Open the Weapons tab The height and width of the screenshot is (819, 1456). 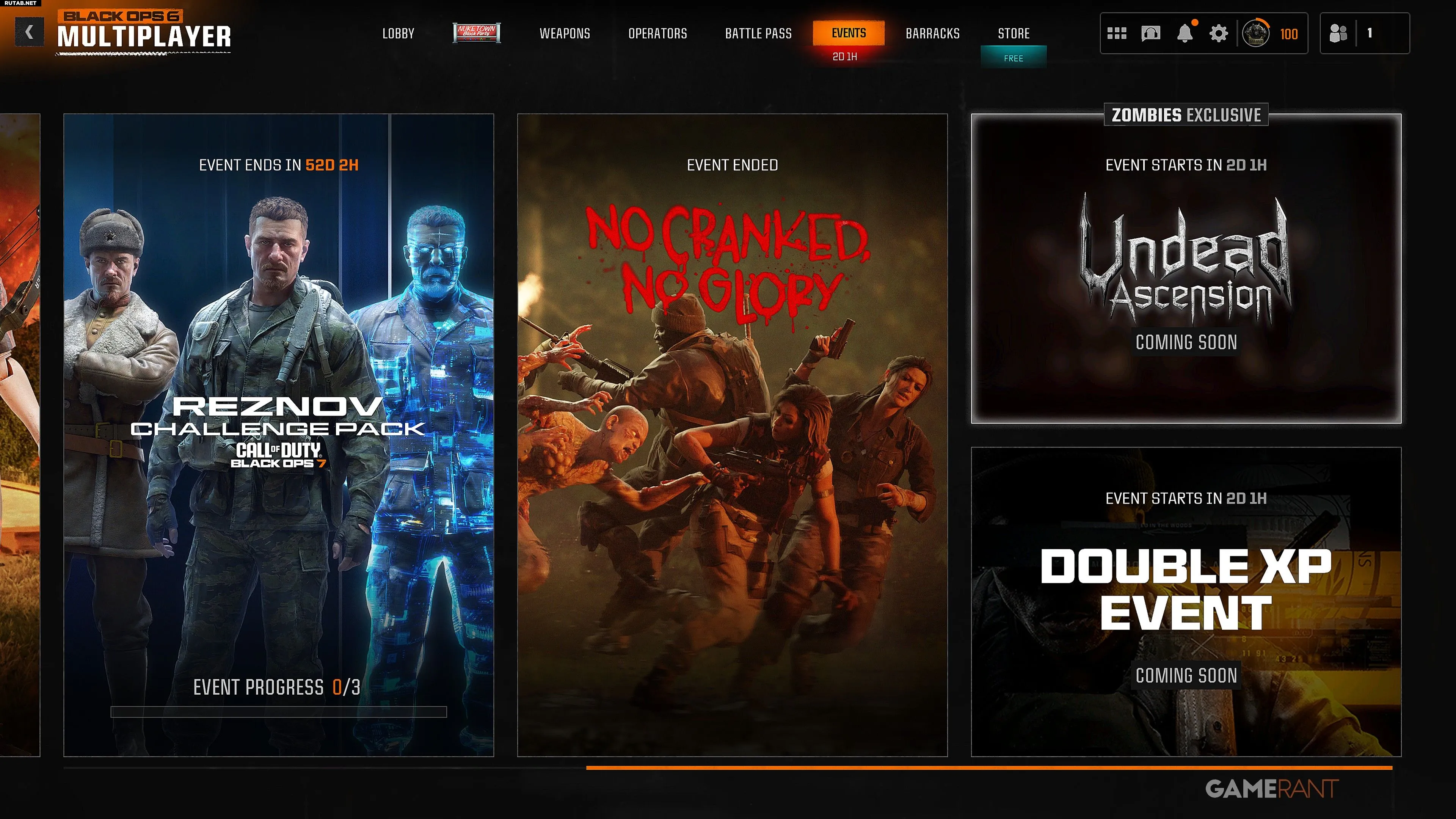(565, 33)
